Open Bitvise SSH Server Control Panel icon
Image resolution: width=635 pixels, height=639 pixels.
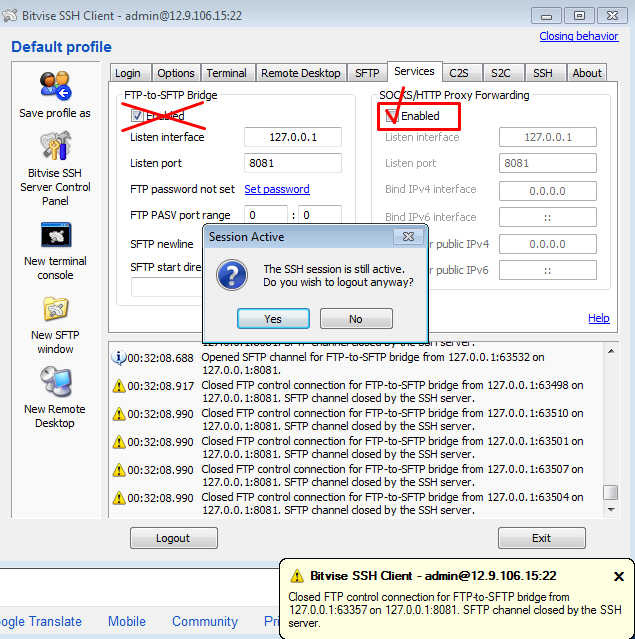55,145
